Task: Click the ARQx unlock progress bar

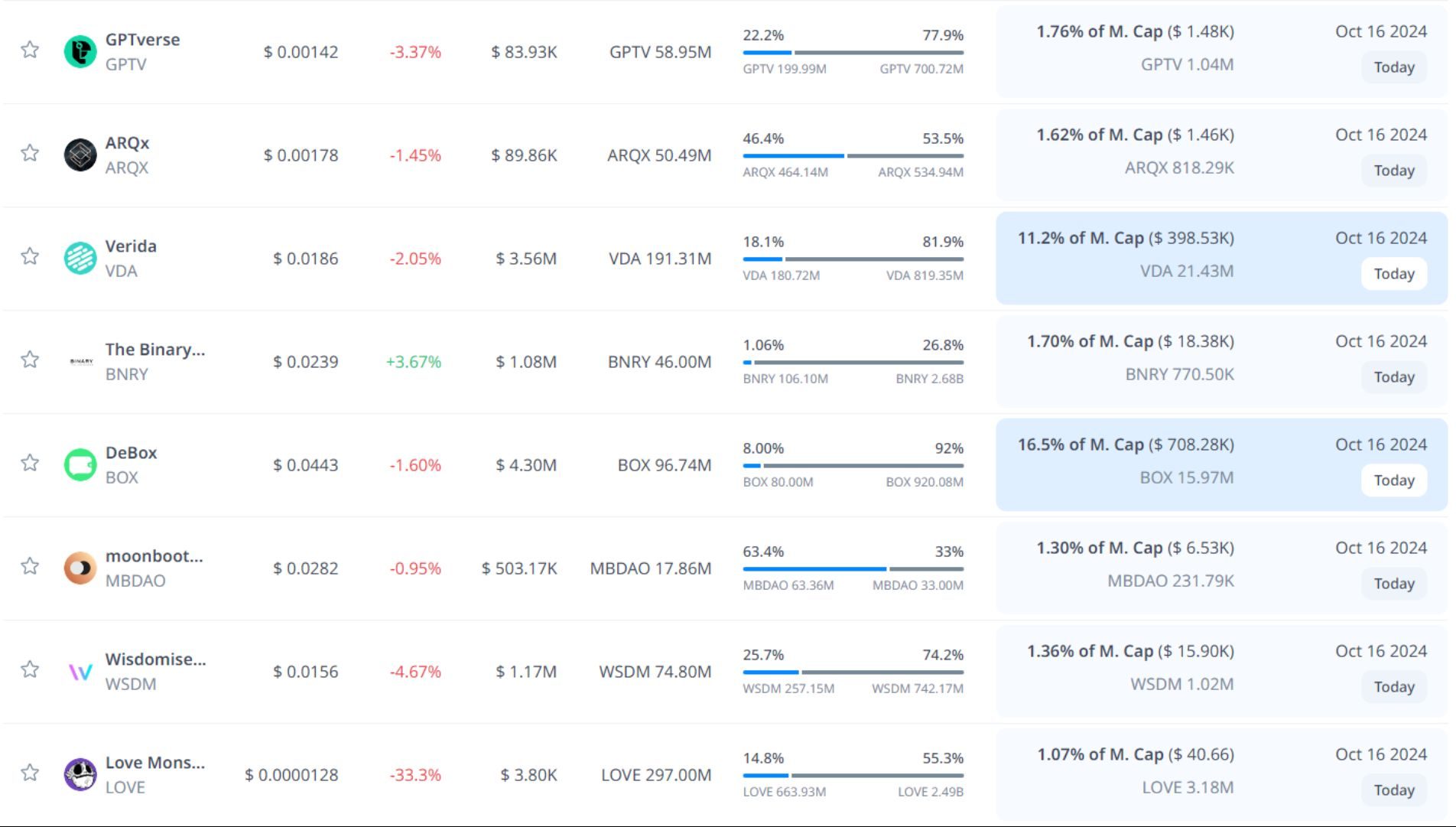Action: point(853,156)
